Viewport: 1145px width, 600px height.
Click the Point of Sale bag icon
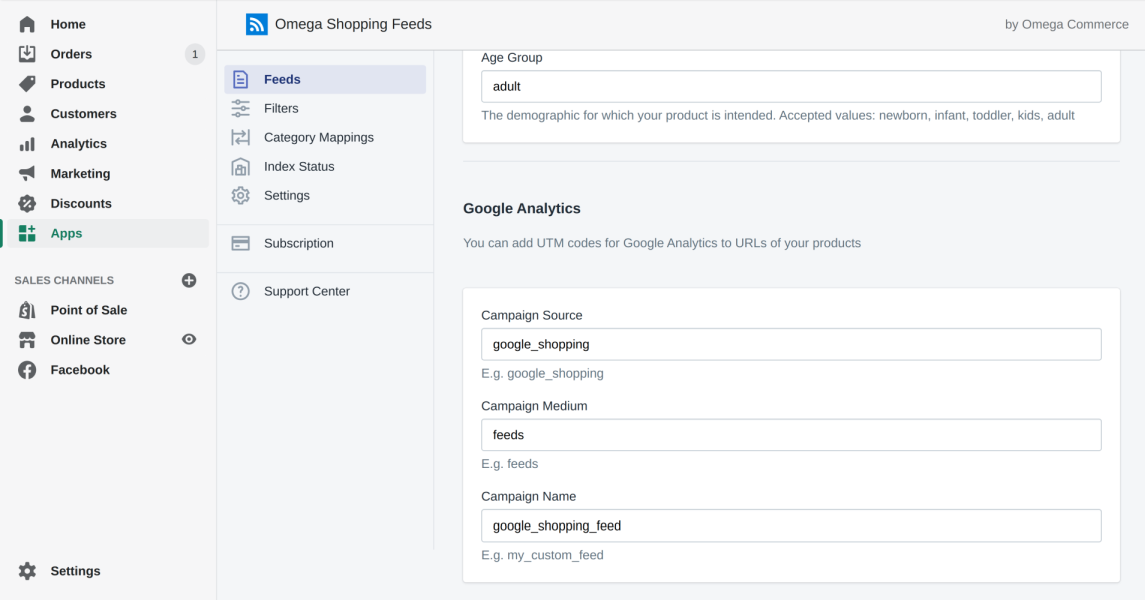pos(27,310)
